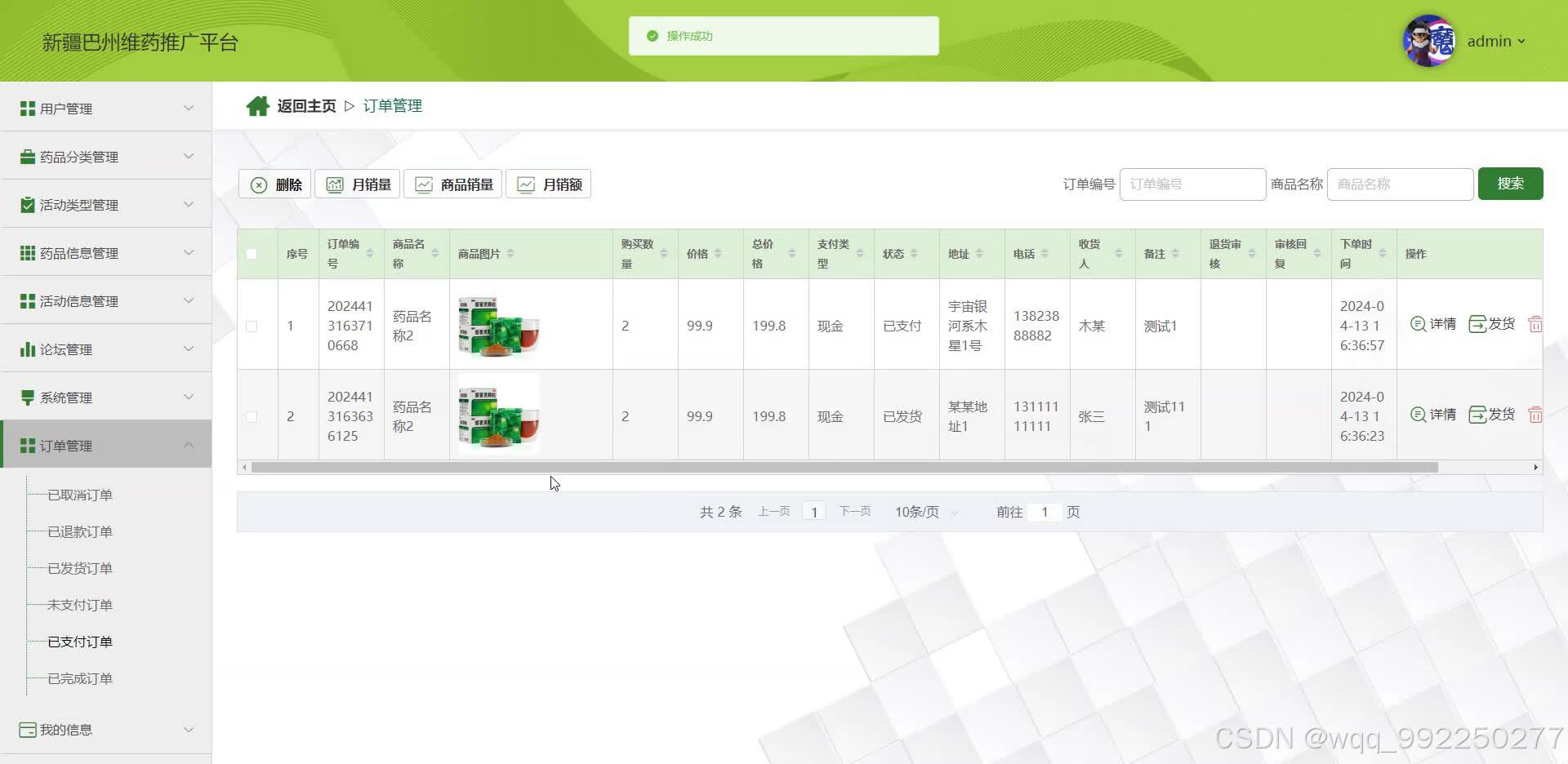The width and height of the screenshot is (1568, 764).
Task: Click the green home icon in breadcrumb
Action: 258,106
